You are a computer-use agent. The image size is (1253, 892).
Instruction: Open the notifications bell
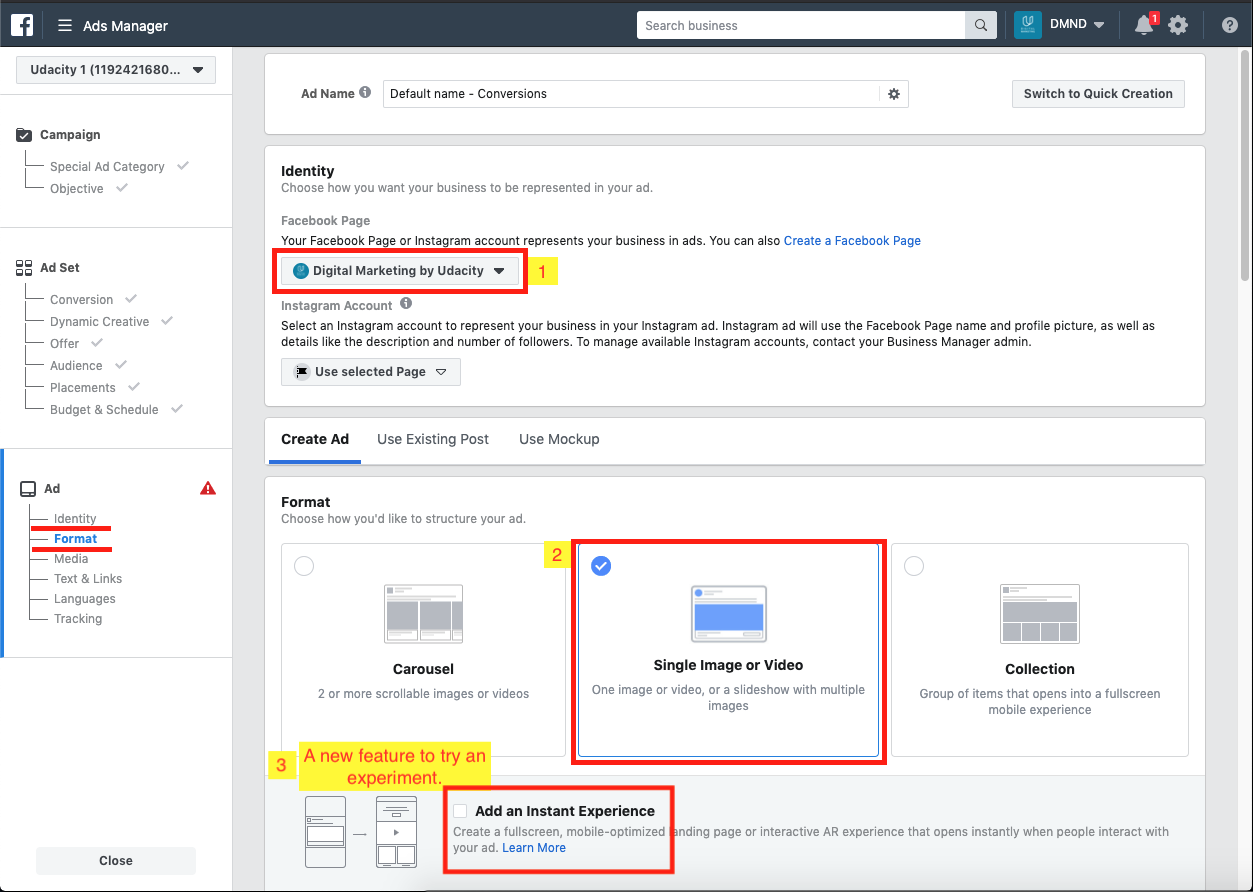[1144, 25]
